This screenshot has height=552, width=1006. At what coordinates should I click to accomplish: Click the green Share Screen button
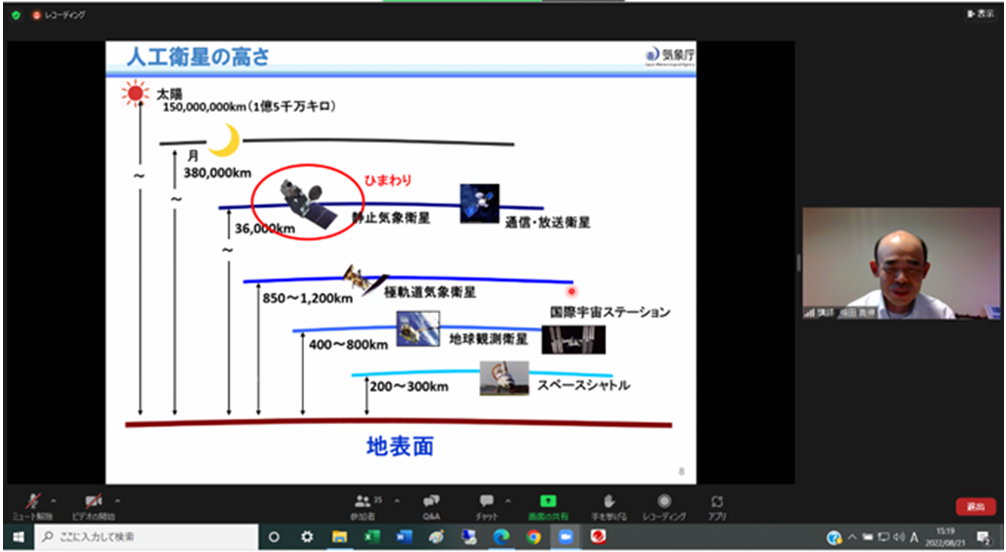[547, 504]
